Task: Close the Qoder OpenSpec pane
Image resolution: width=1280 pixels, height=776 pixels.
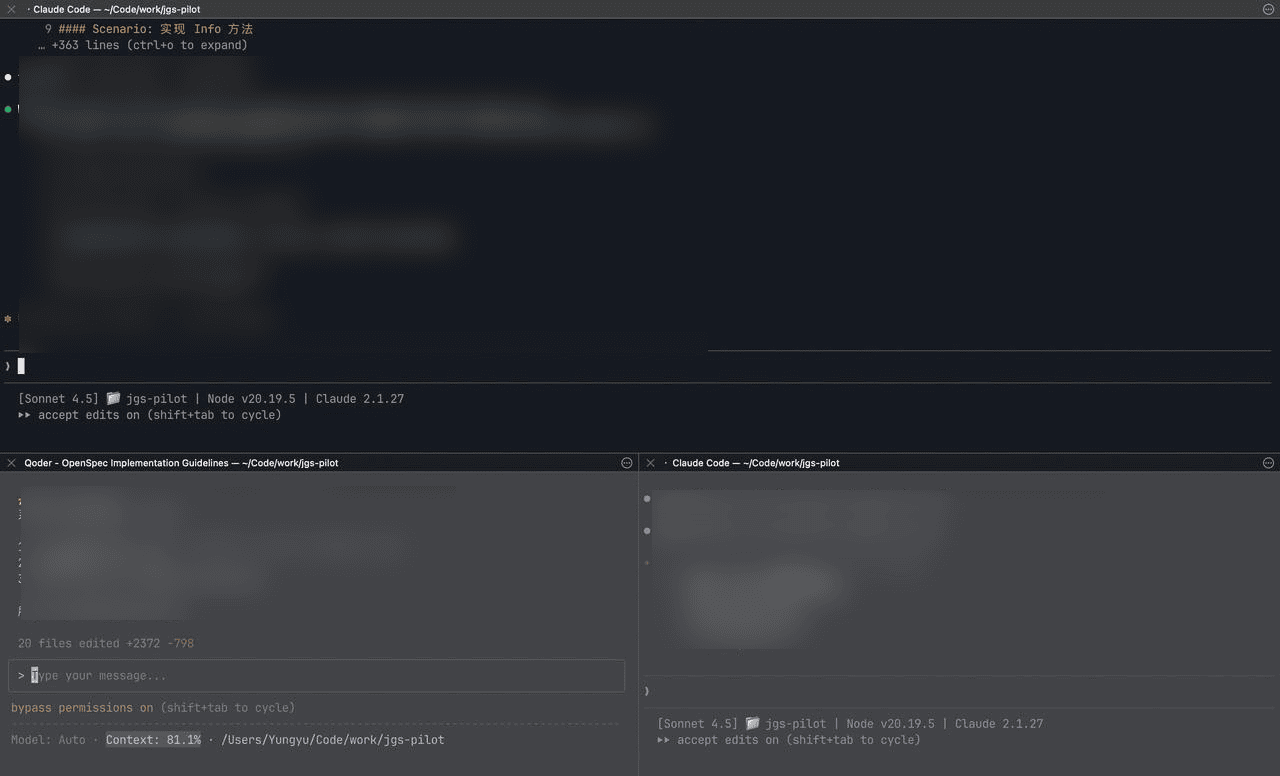Action: click(12, 463)
